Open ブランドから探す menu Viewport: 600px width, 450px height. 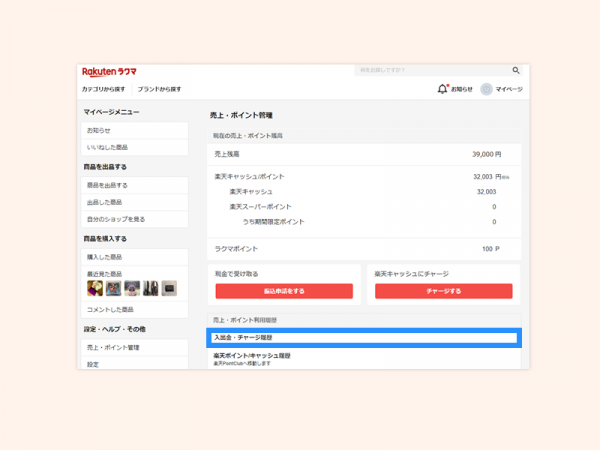159,89
